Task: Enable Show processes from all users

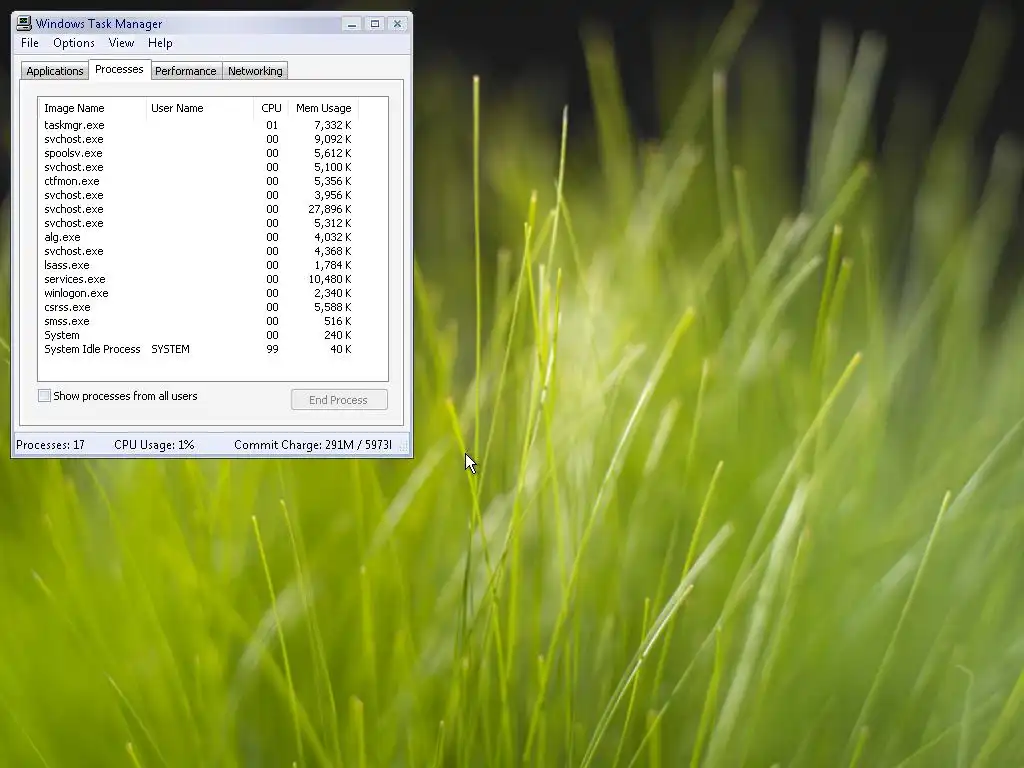Action: pyautogui.click(x=44, y=396)
